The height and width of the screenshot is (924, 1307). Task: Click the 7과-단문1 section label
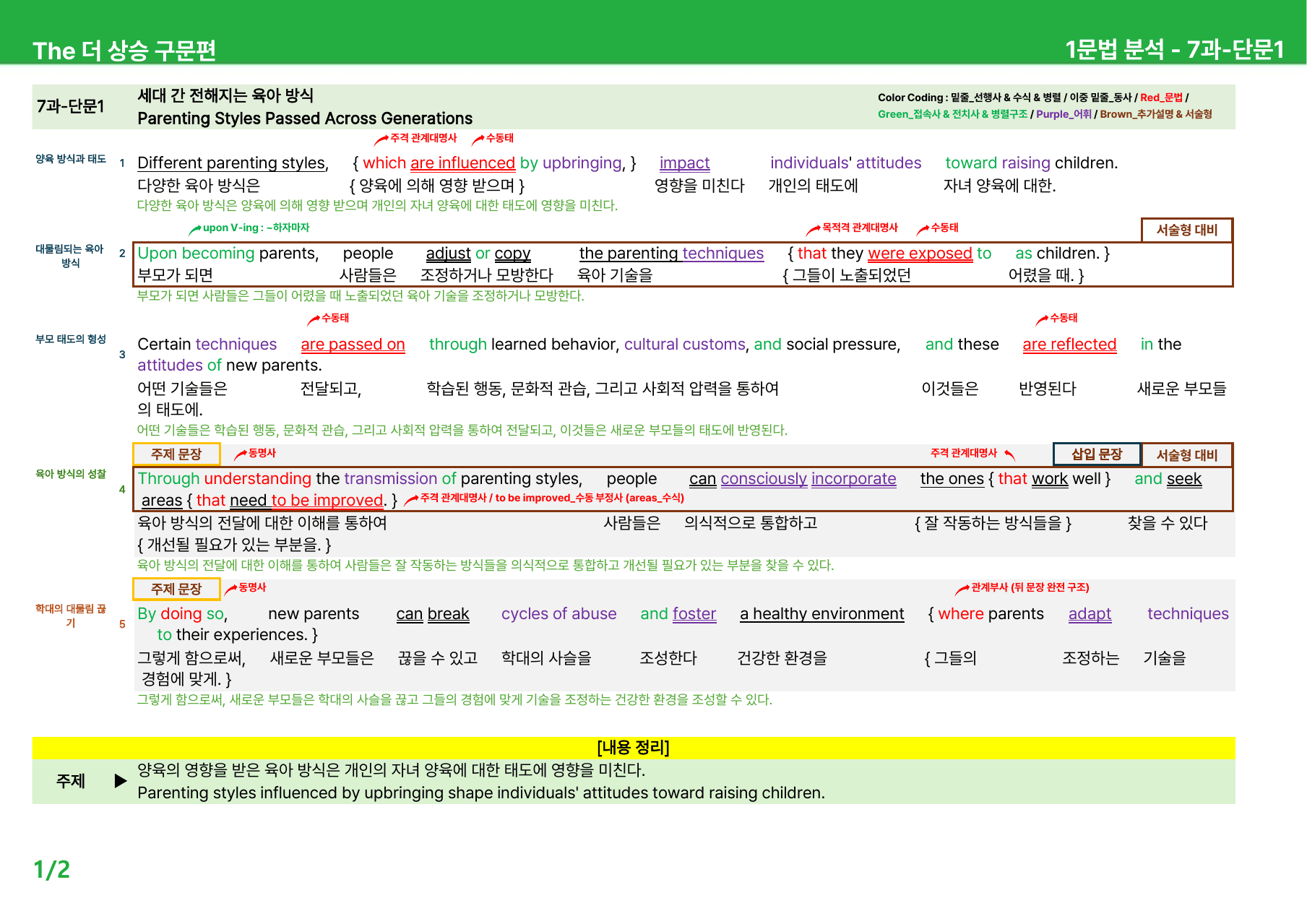pos(71,106)
